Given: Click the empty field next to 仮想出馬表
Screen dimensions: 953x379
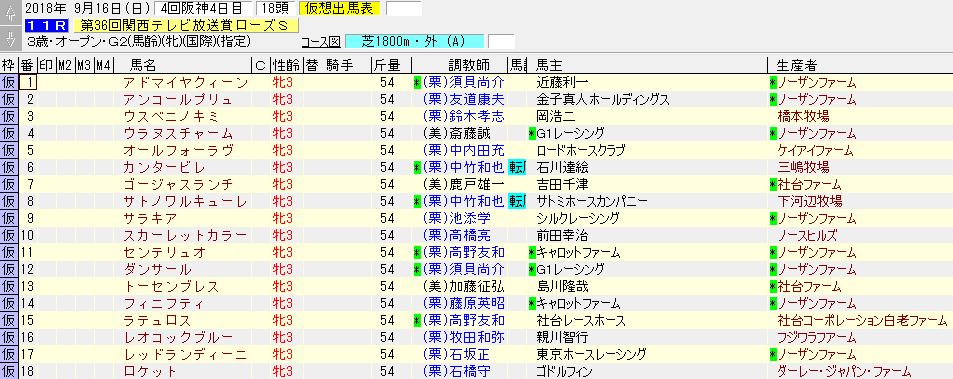Looking at the screenshot, I should tap(404, 9).
